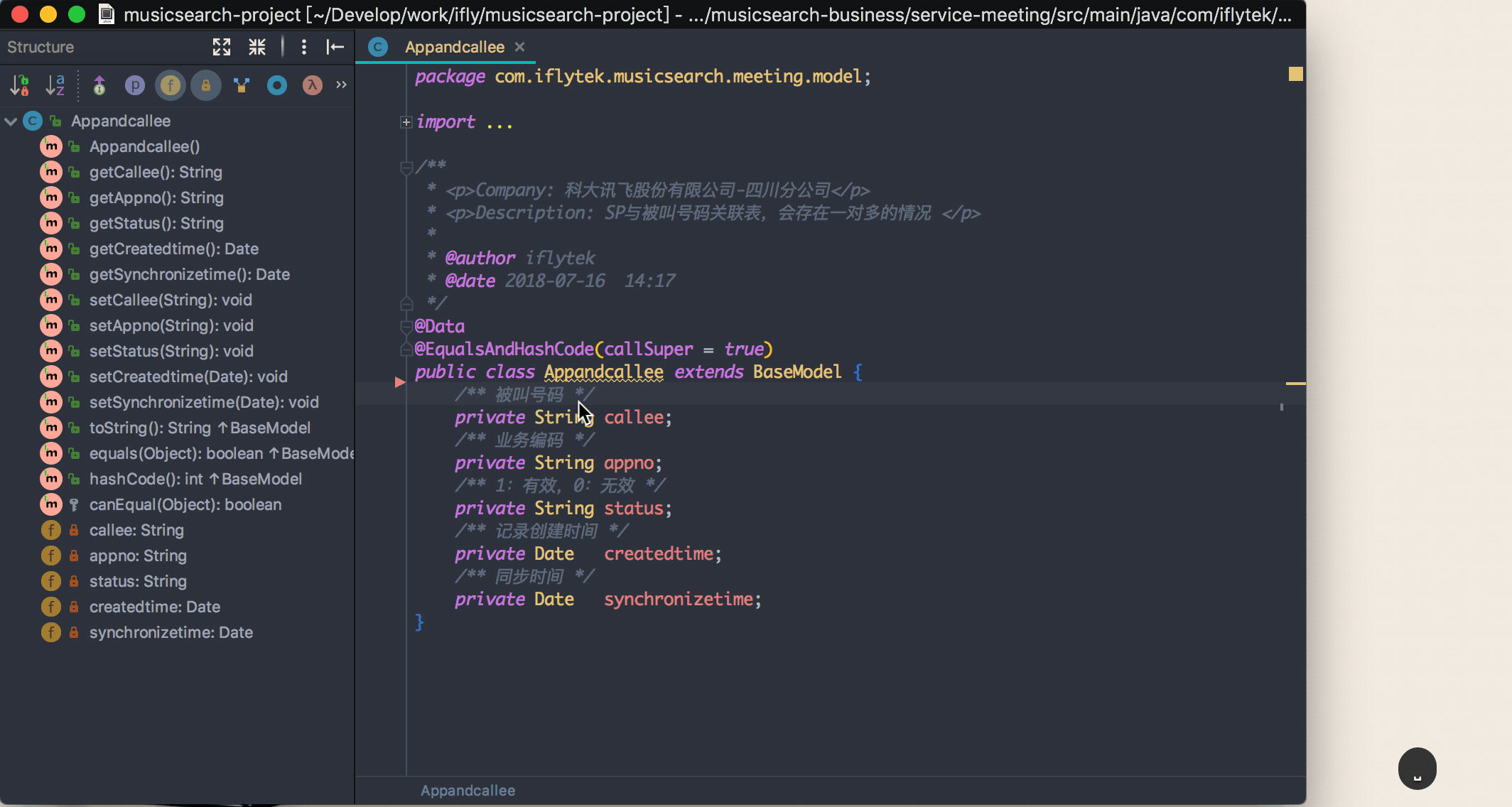Click Appandcallee breadcrumb at editor bottom

click(468, 791)
